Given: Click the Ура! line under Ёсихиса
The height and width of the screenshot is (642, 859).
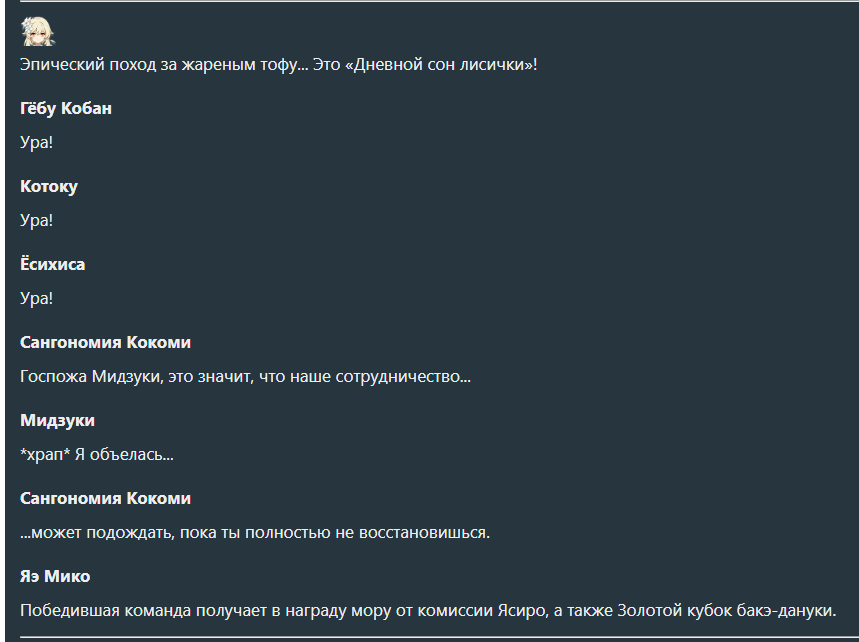Looking at the screenshot, I should (x=36, y=298).
